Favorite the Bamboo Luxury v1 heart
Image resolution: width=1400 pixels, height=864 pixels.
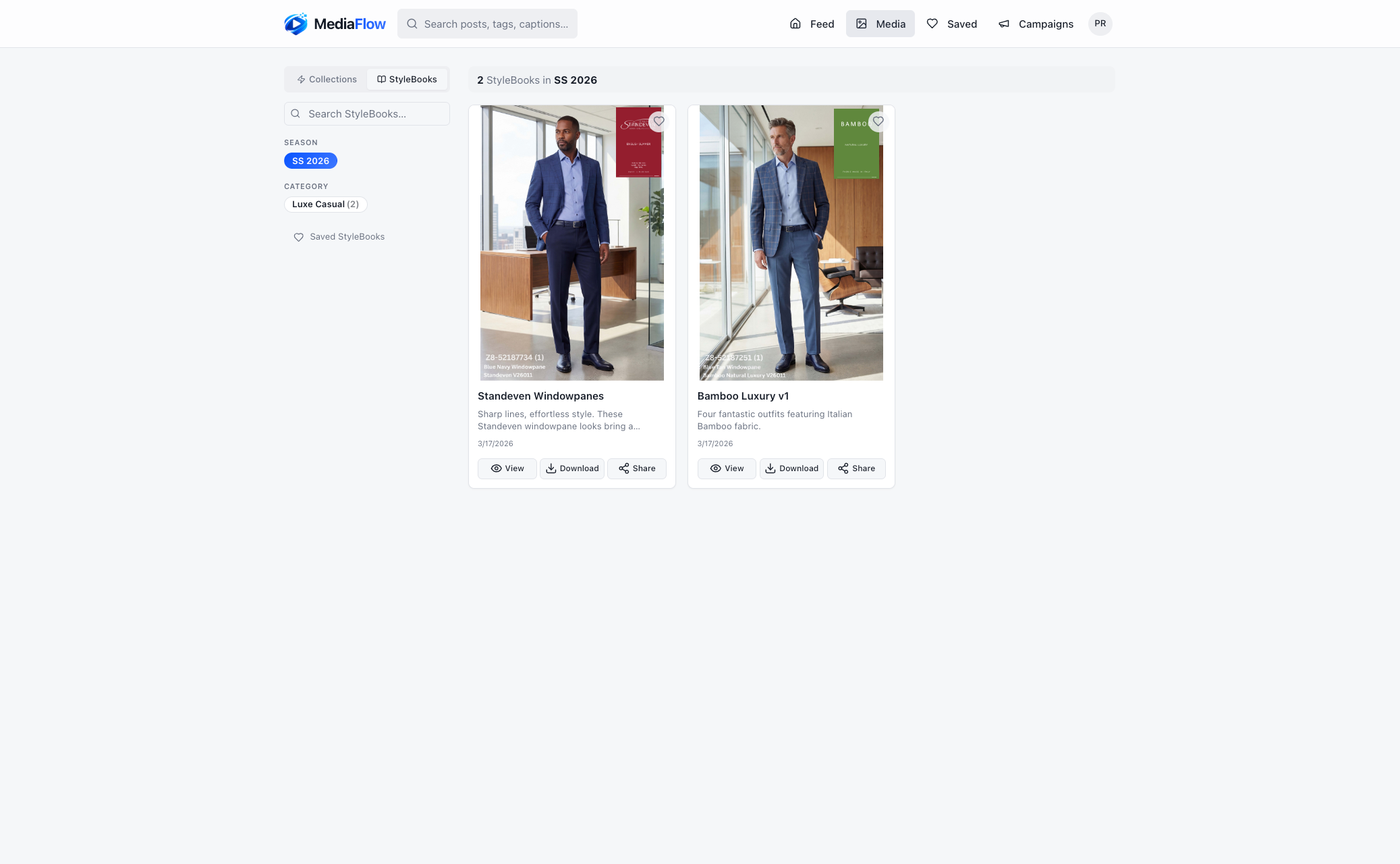click(x=878, y=122)
